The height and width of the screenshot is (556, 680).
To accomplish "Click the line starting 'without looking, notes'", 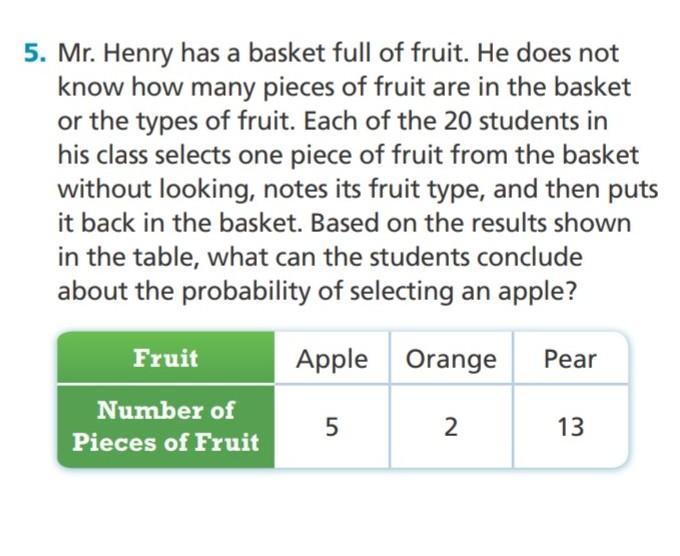I will [x=343, y=191].
